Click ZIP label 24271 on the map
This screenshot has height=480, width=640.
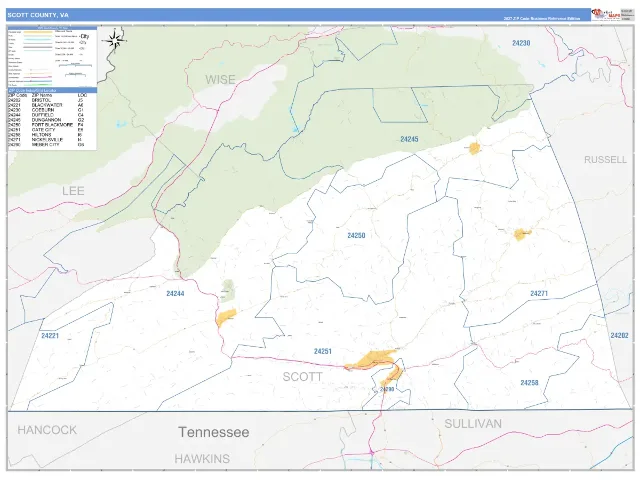point(539,293)
